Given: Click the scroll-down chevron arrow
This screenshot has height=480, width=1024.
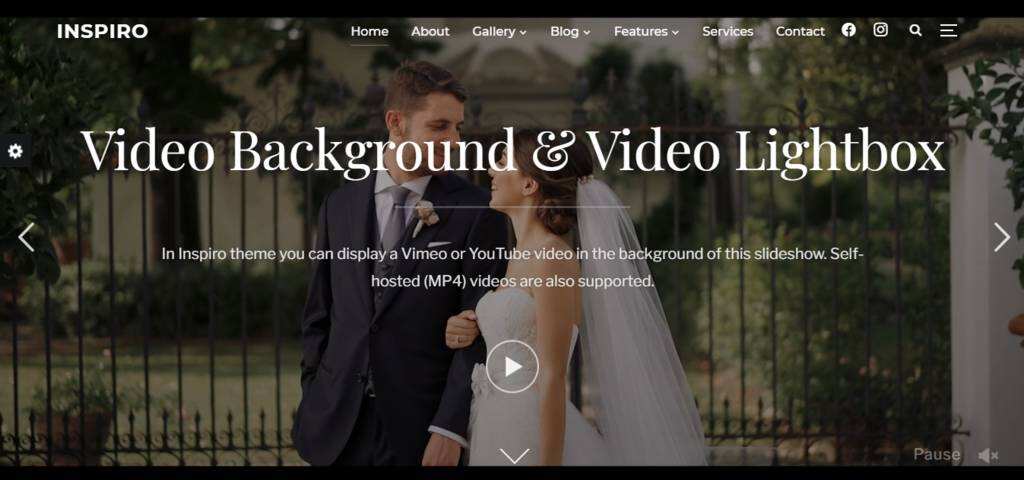Looking at the screenshot, I should (514, 456).
